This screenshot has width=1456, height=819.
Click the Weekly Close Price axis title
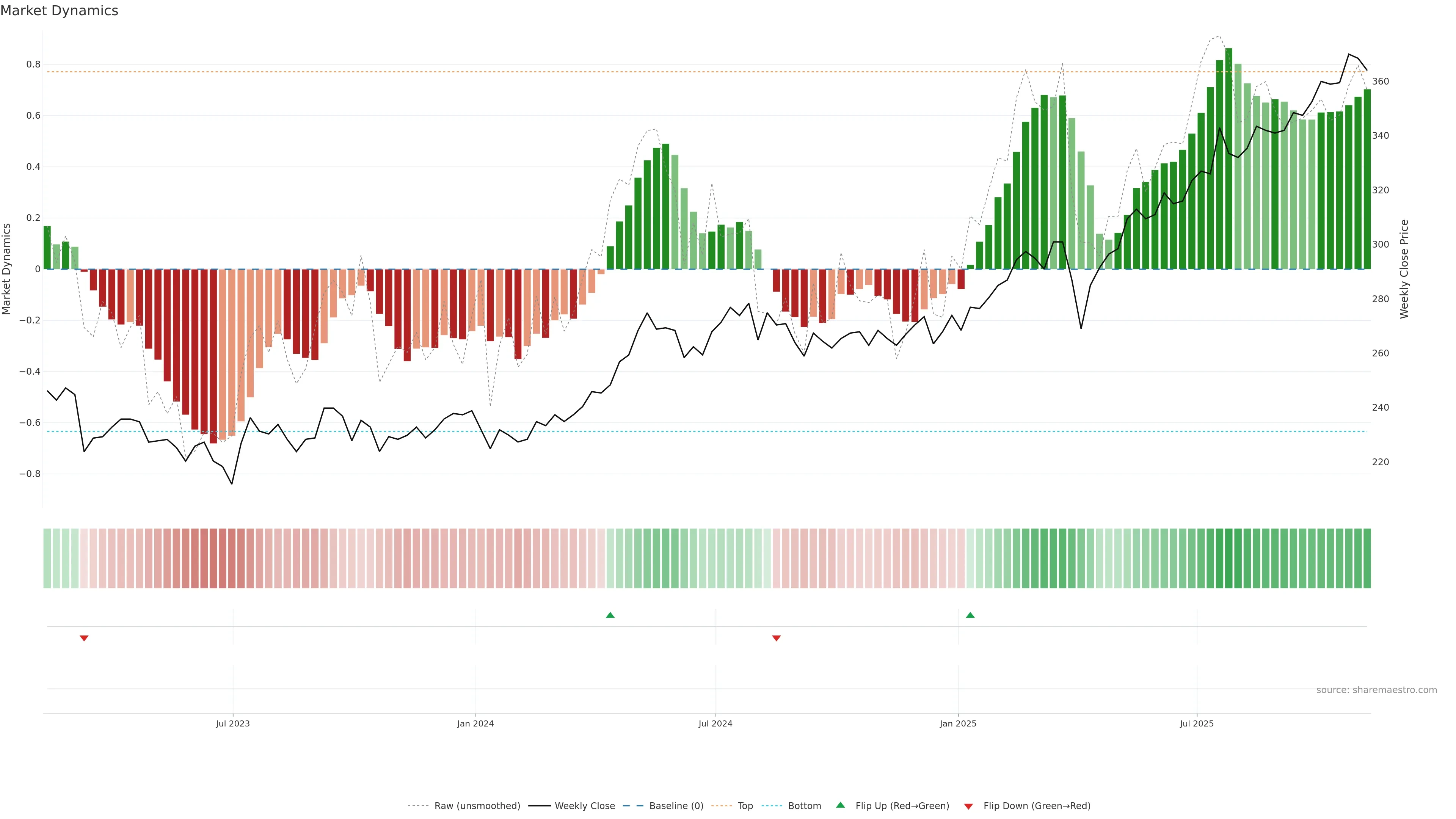(1404, 269)
